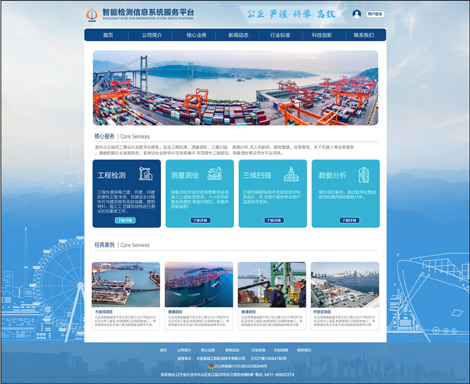Screen dimensions: 470x384
Task: Click the tower icon on 数据分析 card
Action: tap(363, 175)
